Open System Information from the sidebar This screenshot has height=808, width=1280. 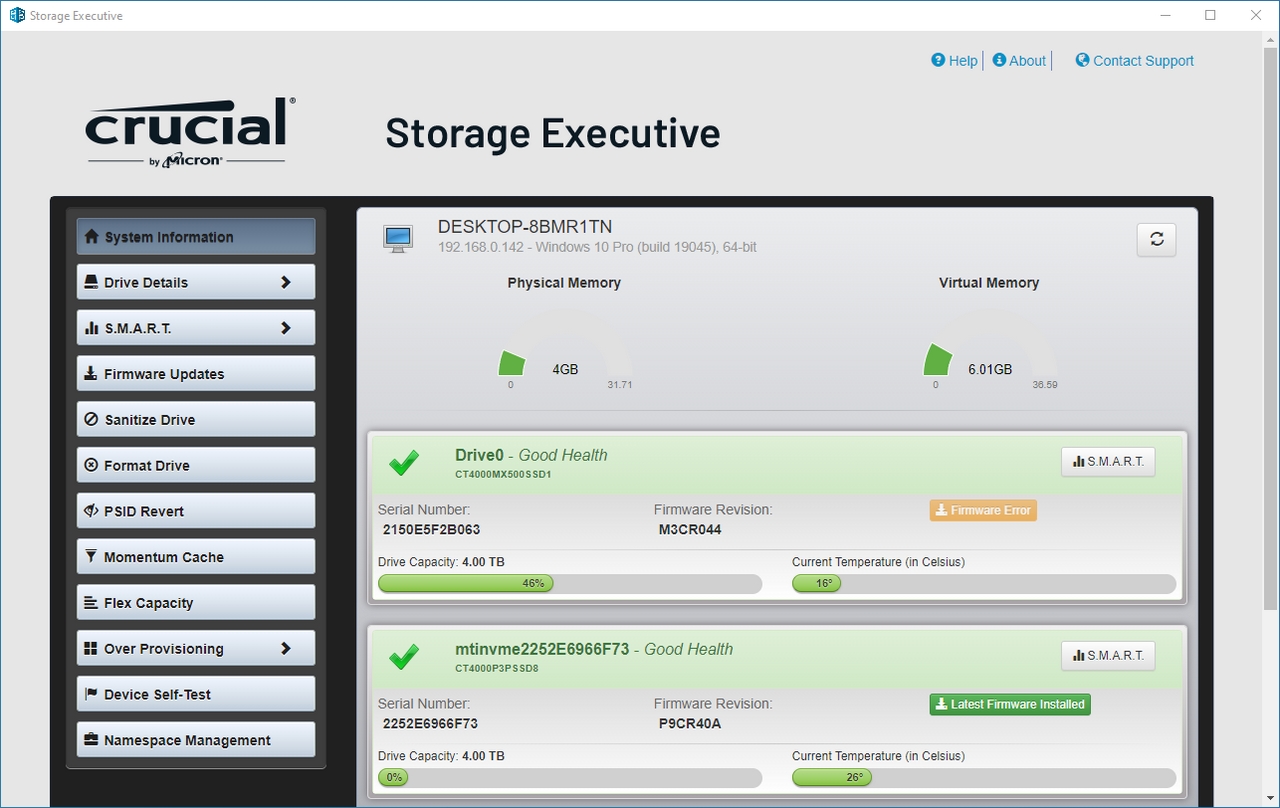coord(196,237)
